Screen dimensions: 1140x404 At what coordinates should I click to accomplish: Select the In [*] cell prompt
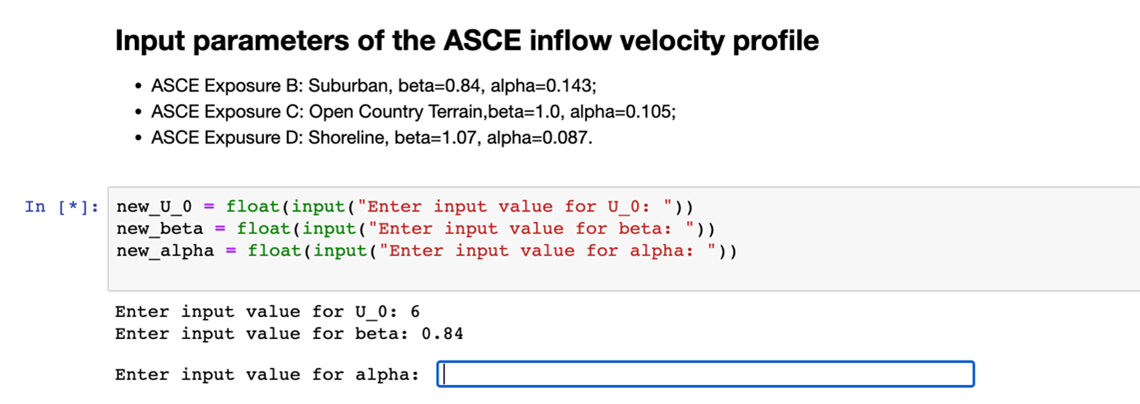pyautogui.click(x=61, y=207)
